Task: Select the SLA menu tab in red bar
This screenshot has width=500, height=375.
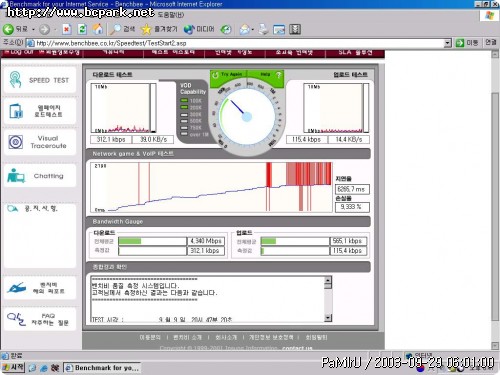Action: [x=355, y=53]
